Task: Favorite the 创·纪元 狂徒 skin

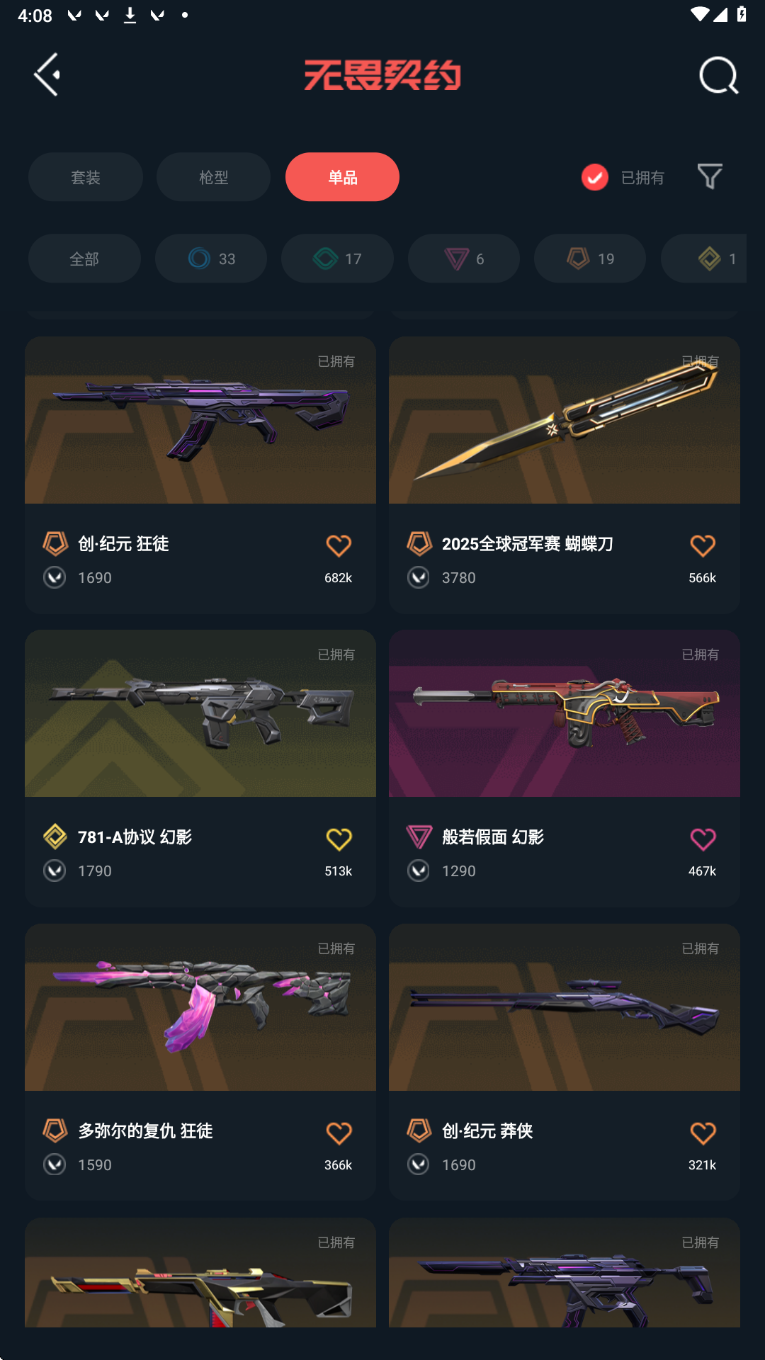Action: pyautogui.click(x=339, y=545)
